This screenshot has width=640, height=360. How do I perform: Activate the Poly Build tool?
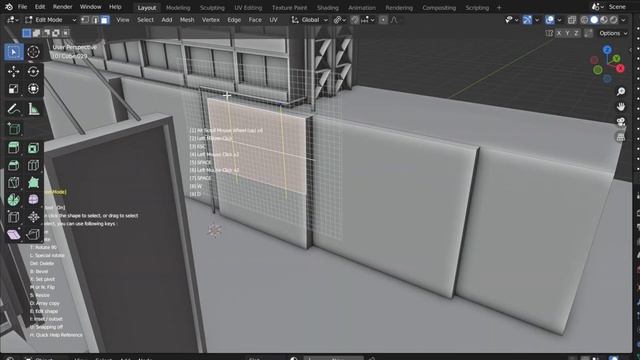(x=33, y=182)
